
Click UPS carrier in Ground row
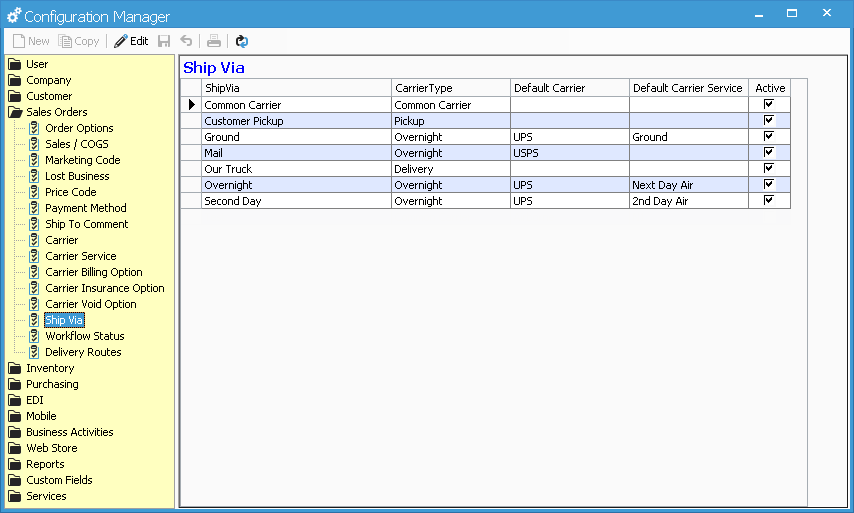[x=570, y=137]
